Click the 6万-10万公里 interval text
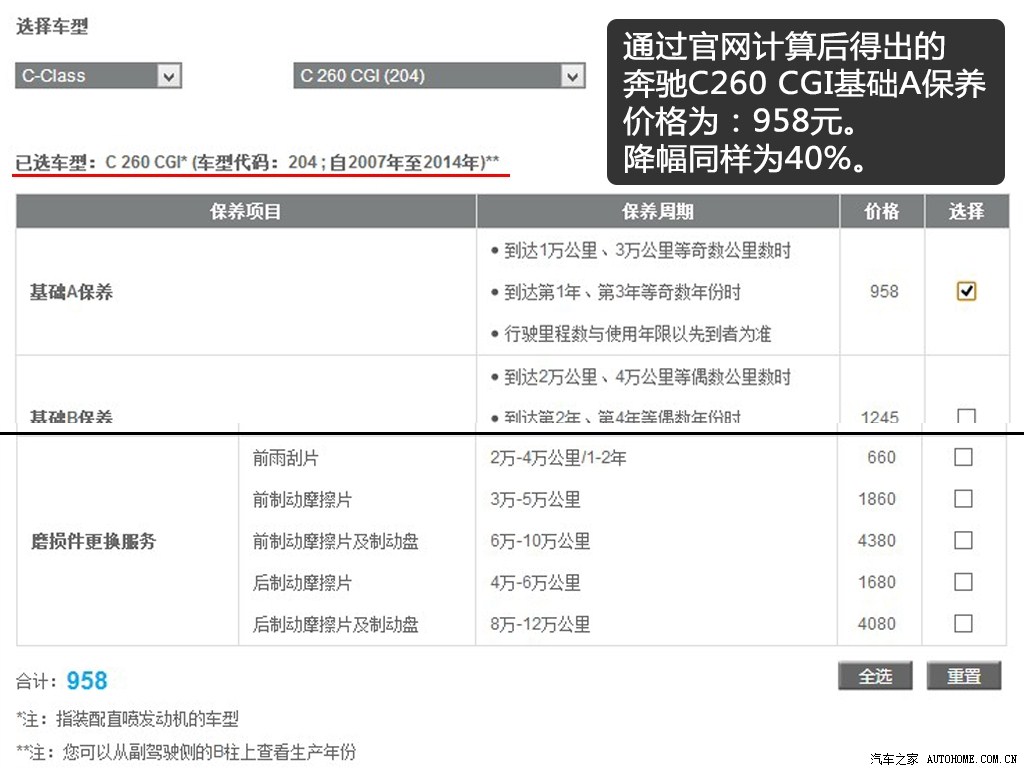This screenshot has height=768, width=1024. pyautogui.click(x=540, y=541)
